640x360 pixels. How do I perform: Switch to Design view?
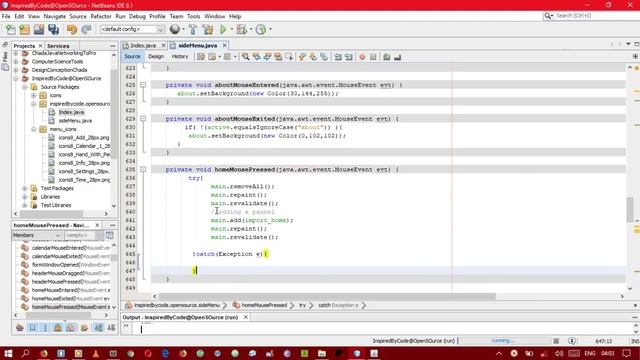[x=156, y=57]
